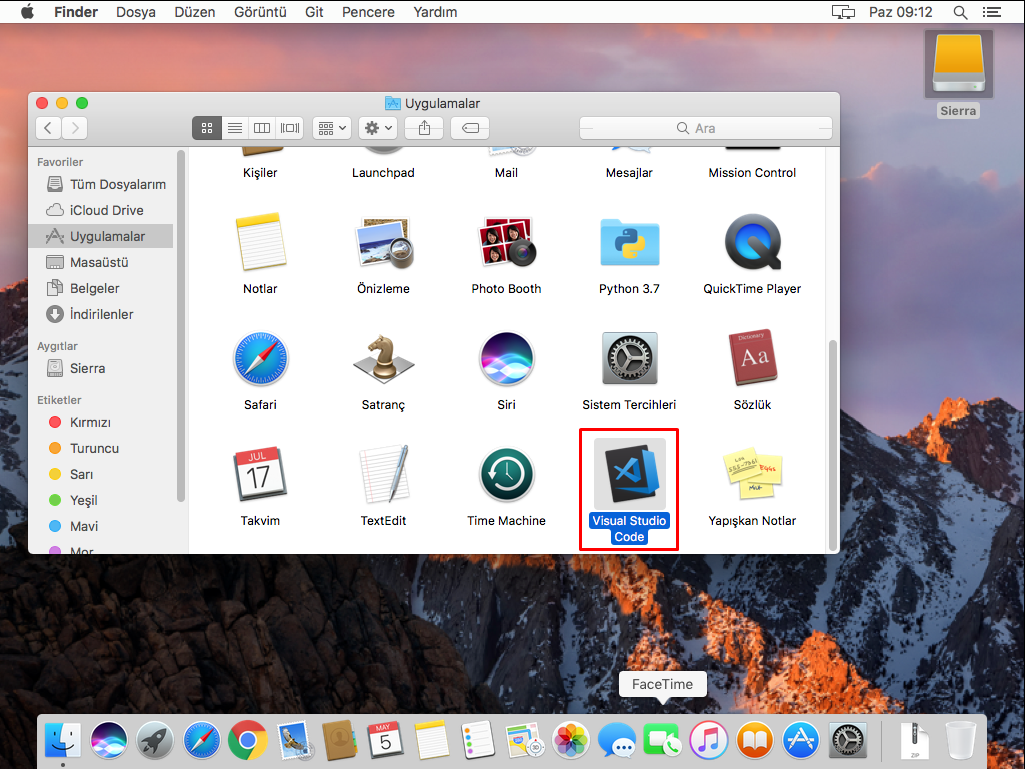Viewport: 1025px width, 769px height.
Task: Open the Sözlük dictionary app
Action: click(x=752, y=358)
